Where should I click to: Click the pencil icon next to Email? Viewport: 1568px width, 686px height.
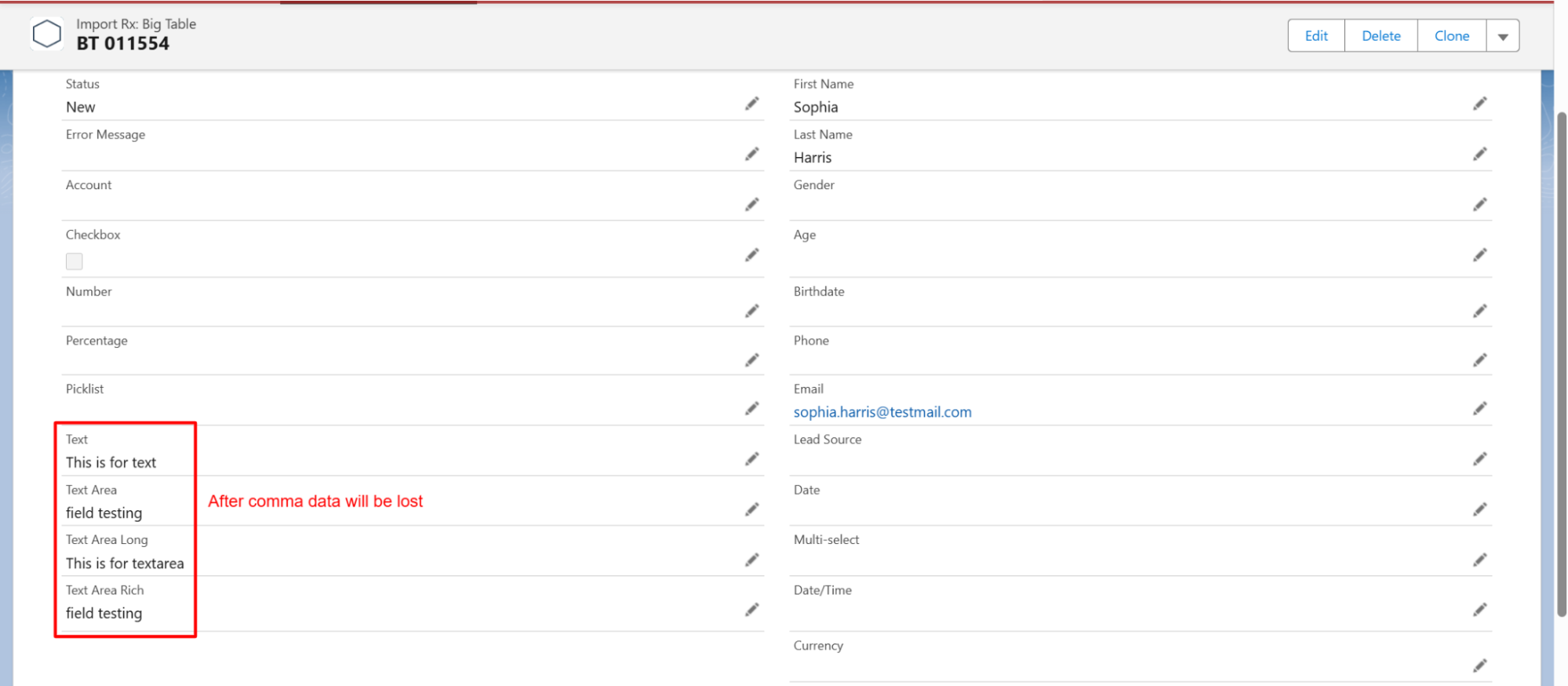(1479, 408)
